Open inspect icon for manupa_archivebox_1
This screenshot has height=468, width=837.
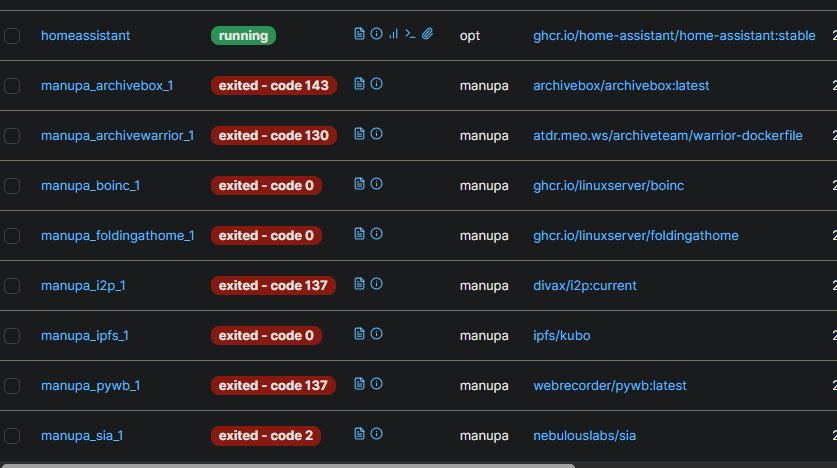376,84
